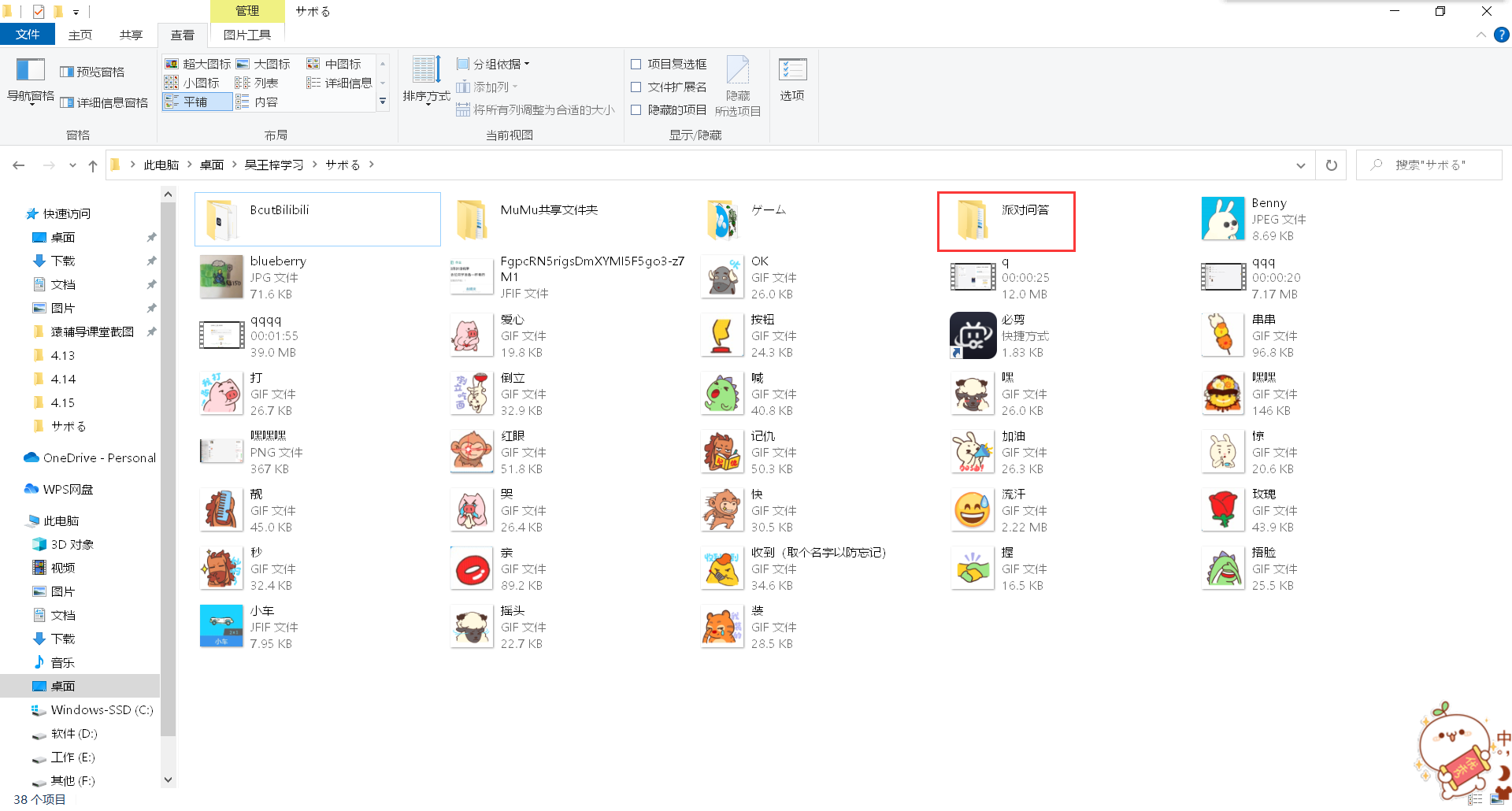Click the help question mark icon
Image resolution: width=1512 pixels, height=811 pixels.
click(1502, 35)
